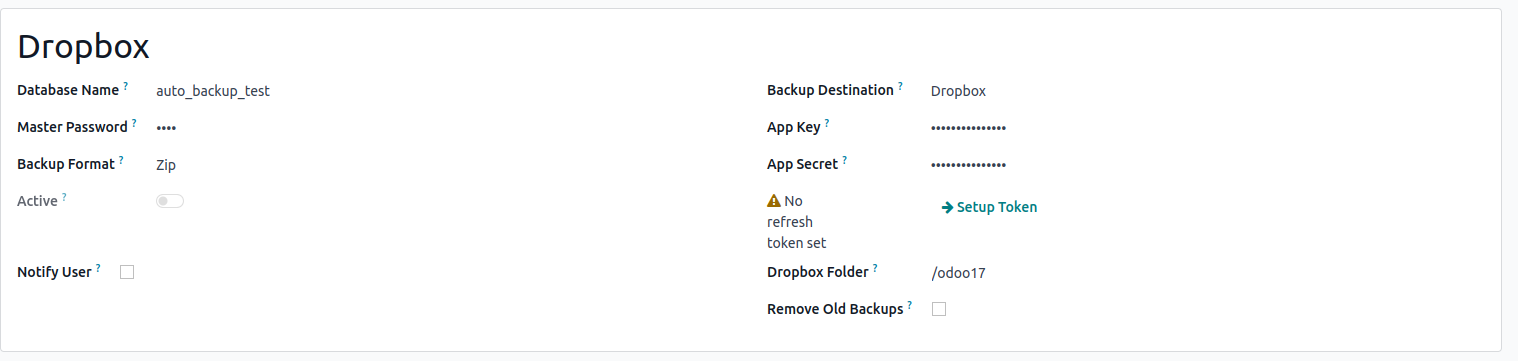The image size is (1518, 361).
Task: Toggle the Active switch
Action: pyautogui.click(x=170, y=201)
